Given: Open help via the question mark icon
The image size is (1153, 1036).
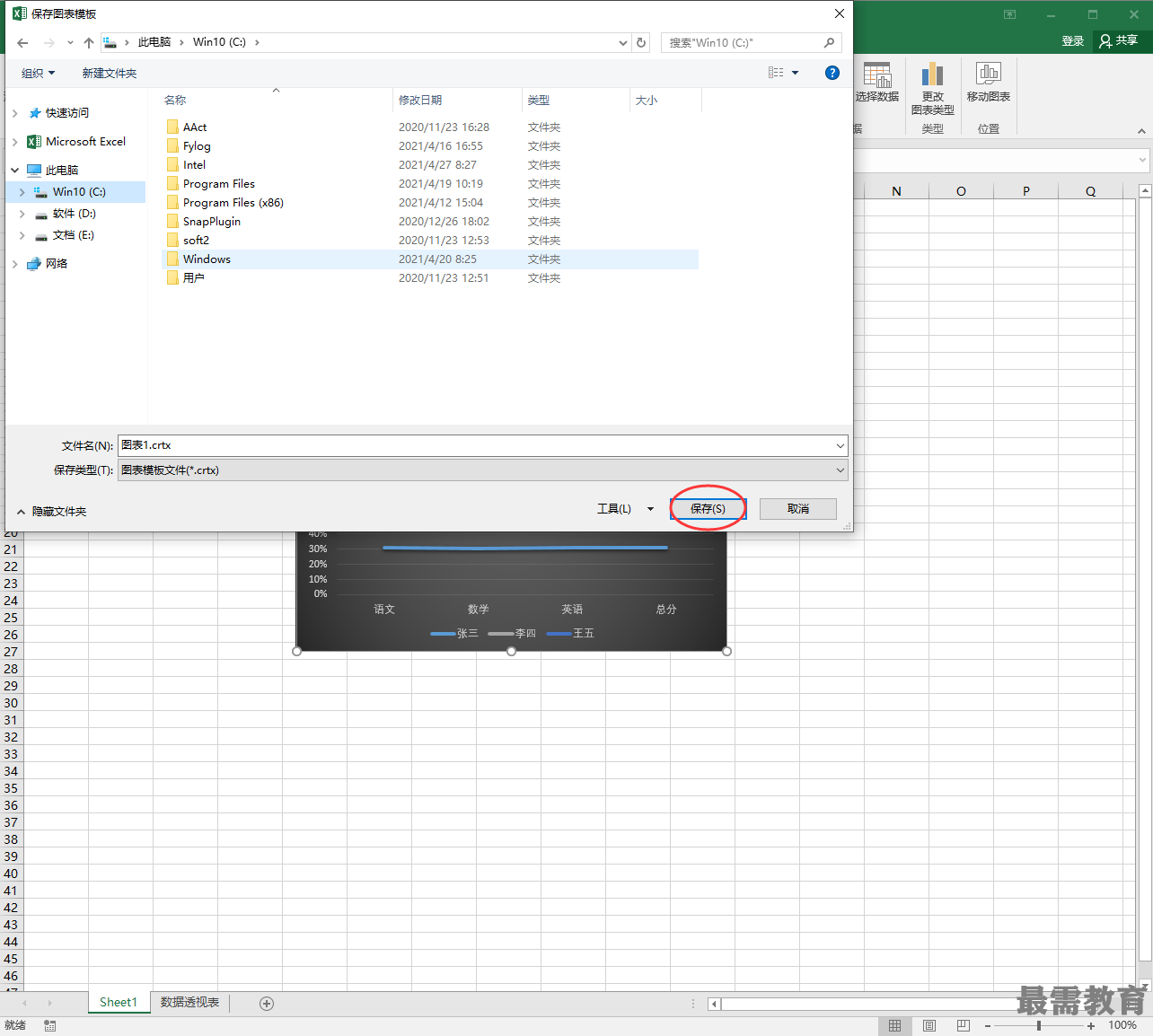Looking at the screenshot, I should coord(832,73).
